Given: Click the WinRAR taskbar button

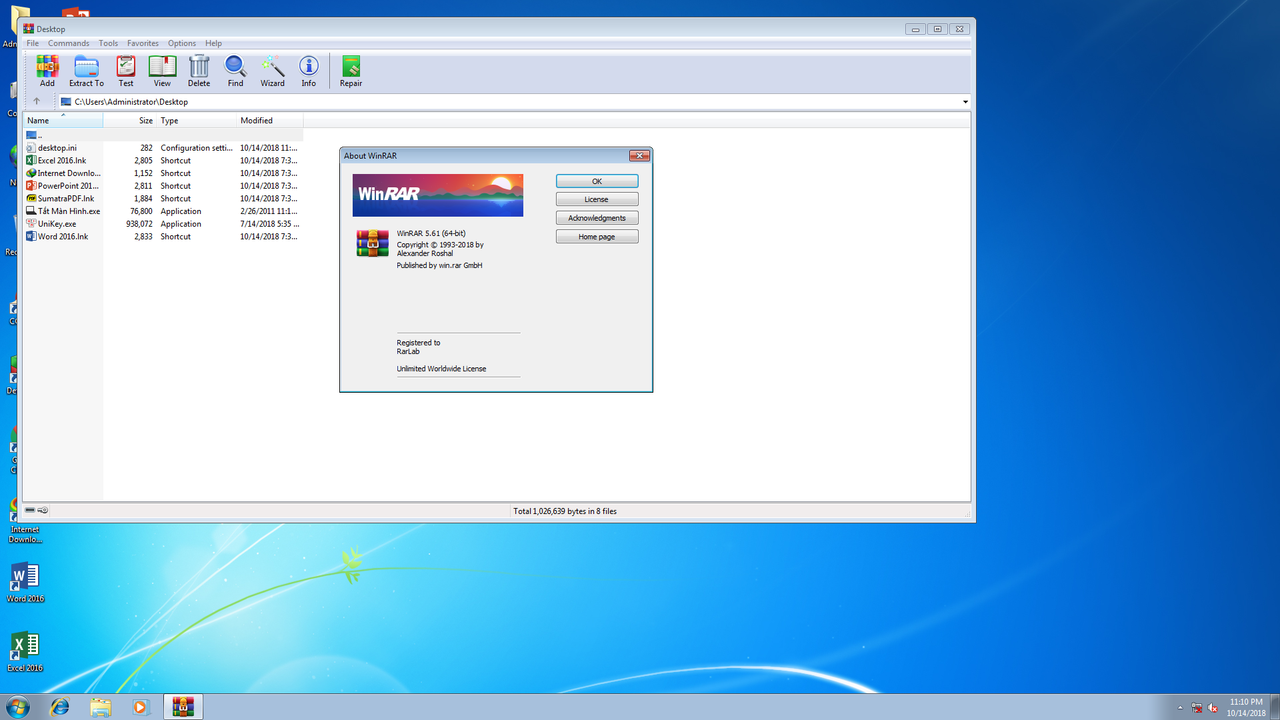Looking at the screenshot, I should click(x=182, y=707).
